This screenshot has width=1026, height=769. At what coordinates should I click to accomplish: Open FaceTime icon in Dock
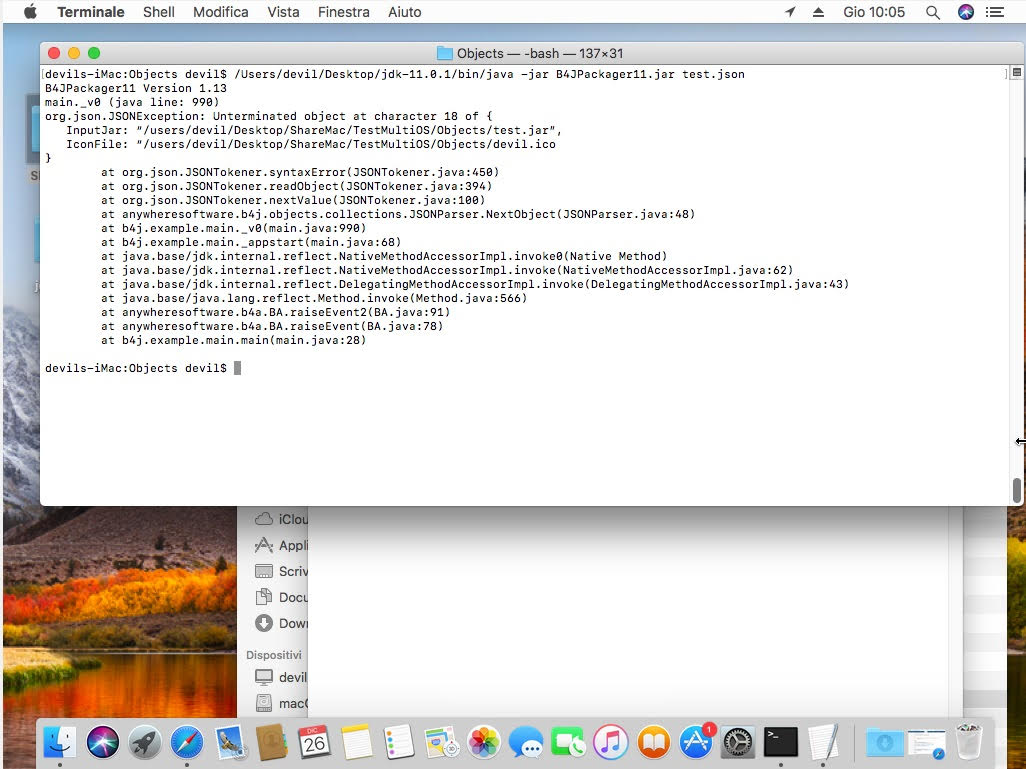[x=568, y=742]
